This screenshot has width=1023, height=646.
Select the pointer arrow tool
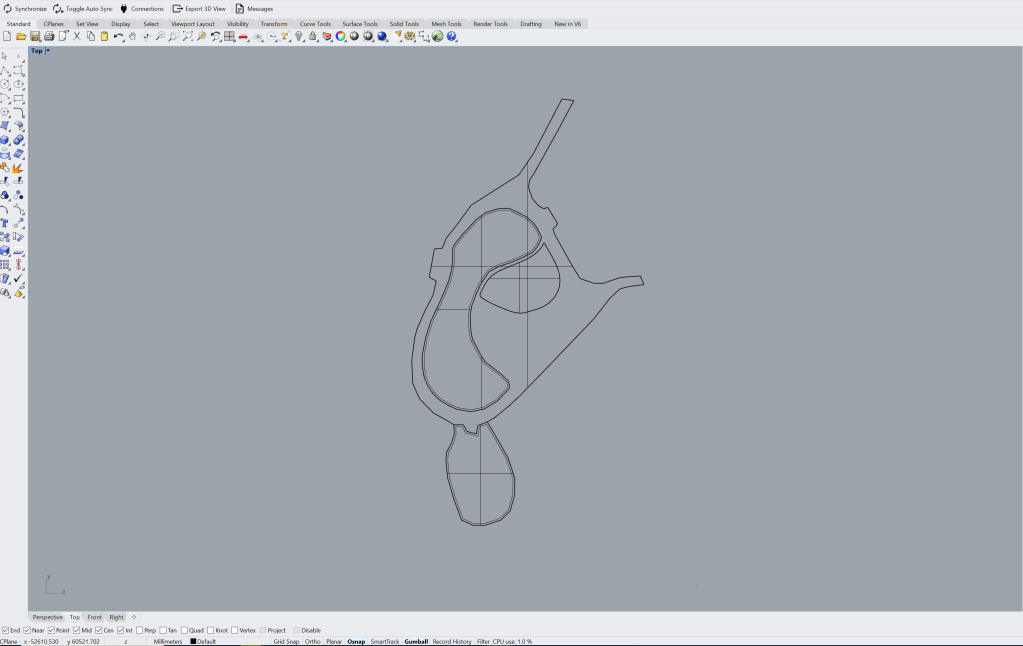(x=5, y=56)
